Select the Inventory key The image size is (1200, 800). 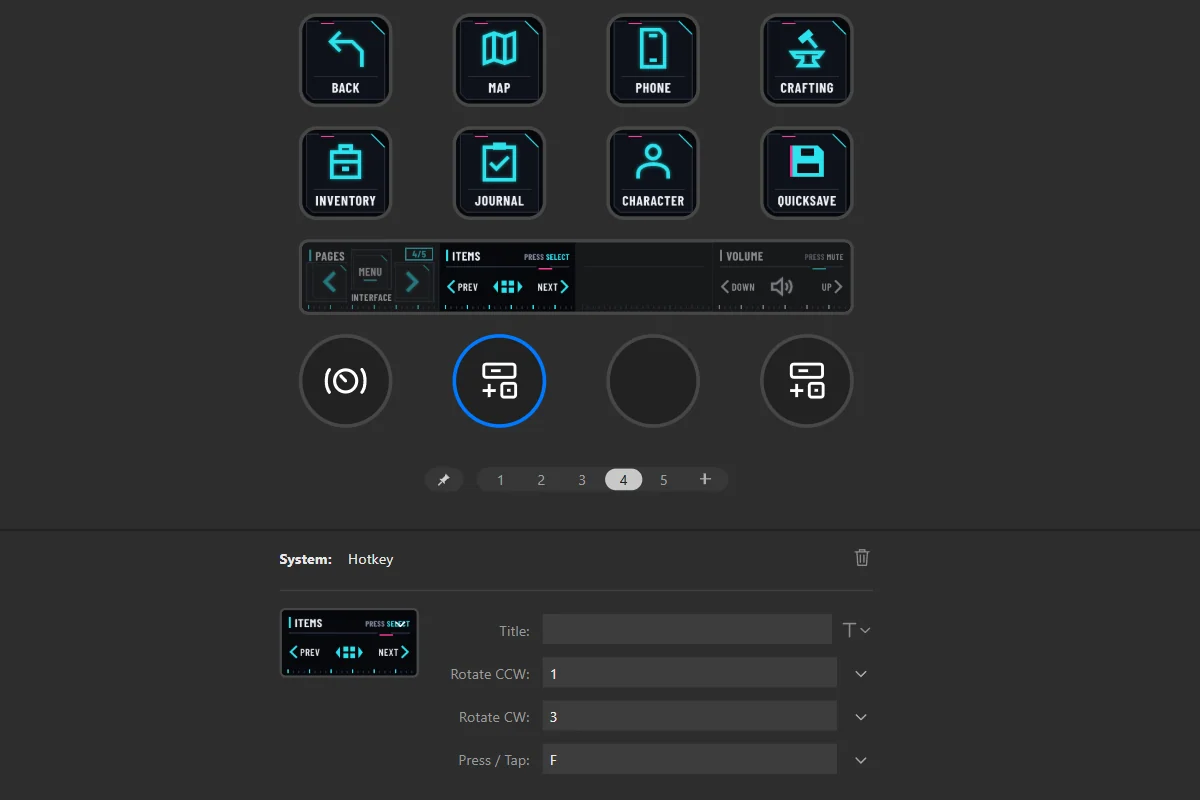[x=345, y=173]
